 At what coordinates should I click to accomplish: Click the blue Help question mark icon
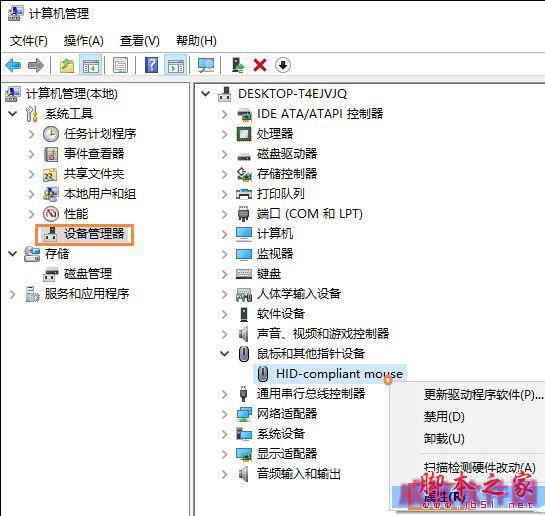(152, 65)
